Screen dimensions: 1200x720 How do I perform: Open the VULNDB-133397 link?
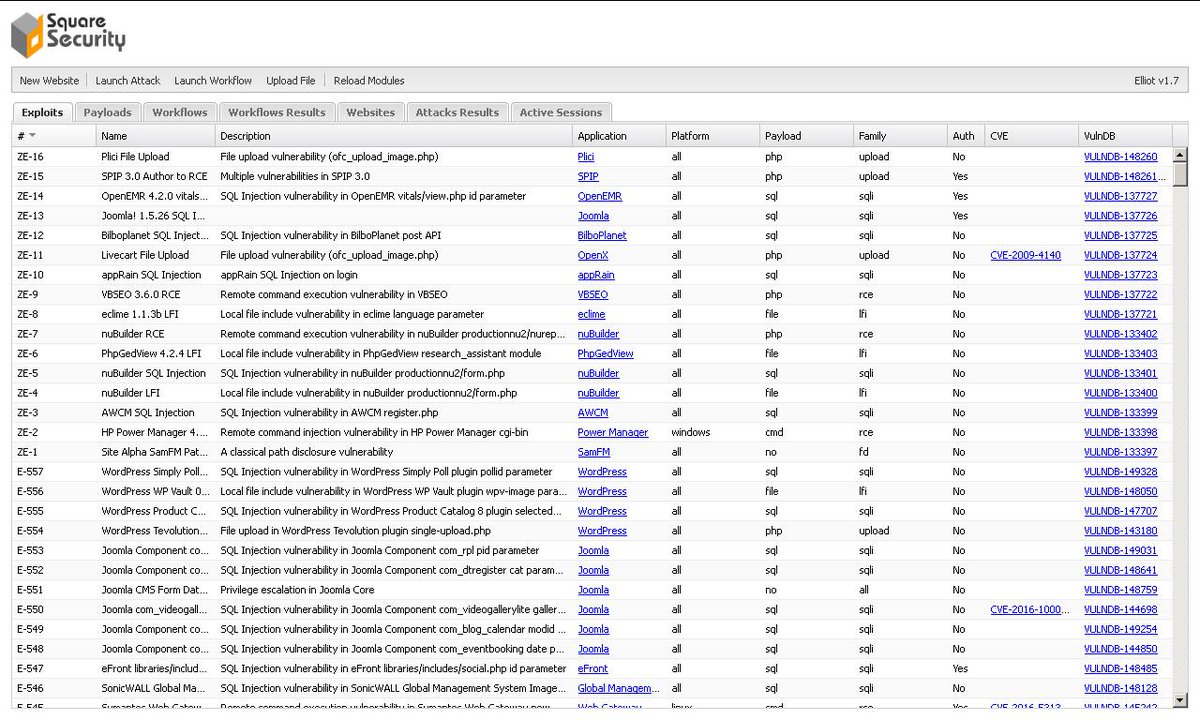click(x=1120, y=452)
